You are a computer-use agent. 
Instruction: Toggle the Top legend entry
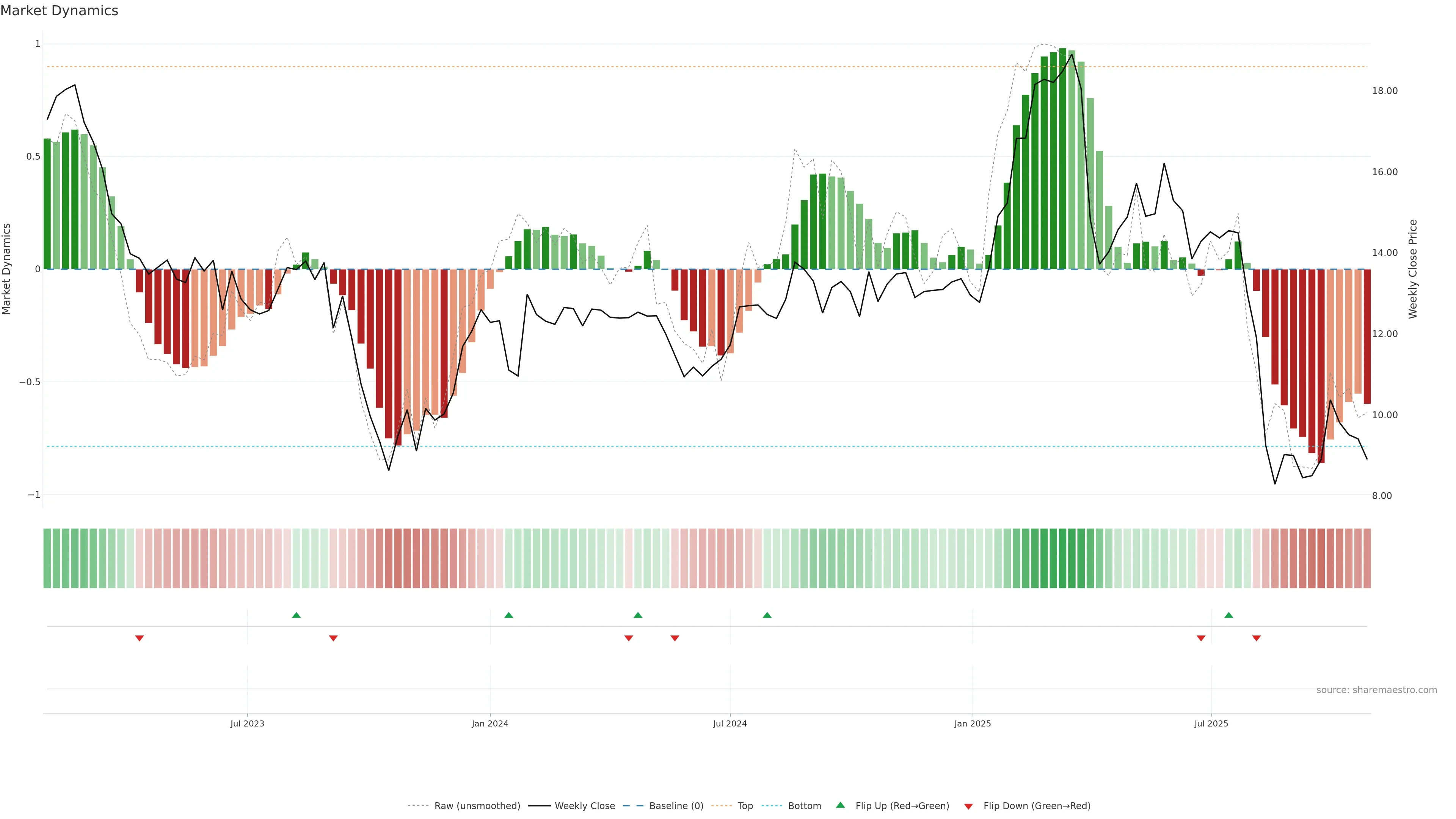coord(745,806)
